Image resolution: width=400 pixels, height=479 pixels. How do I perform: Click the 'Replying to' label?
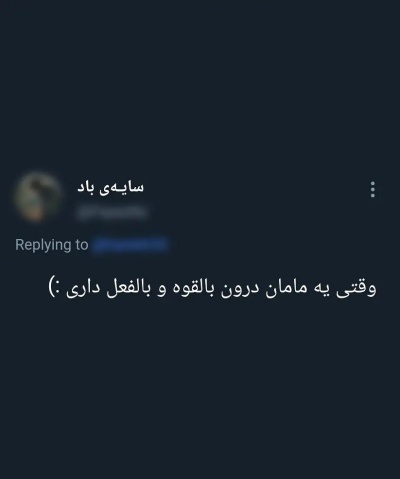click(x=52, y=245)
